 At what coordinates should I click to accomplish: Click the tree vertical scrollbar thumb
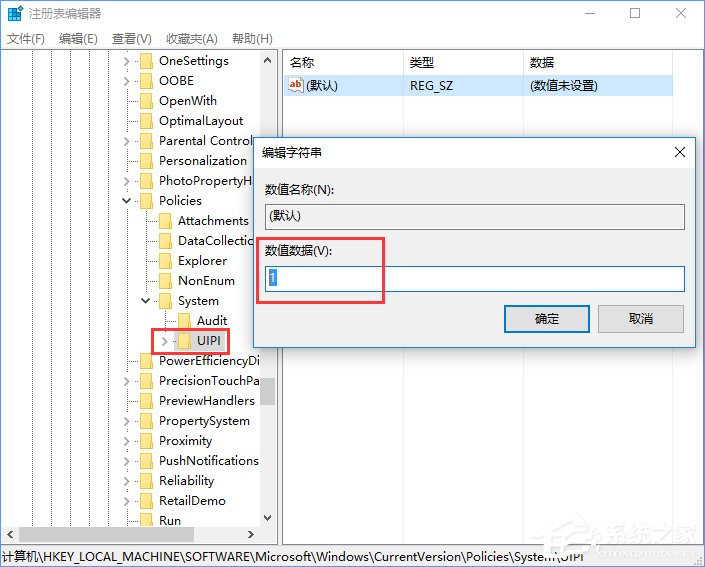(267, 392)
